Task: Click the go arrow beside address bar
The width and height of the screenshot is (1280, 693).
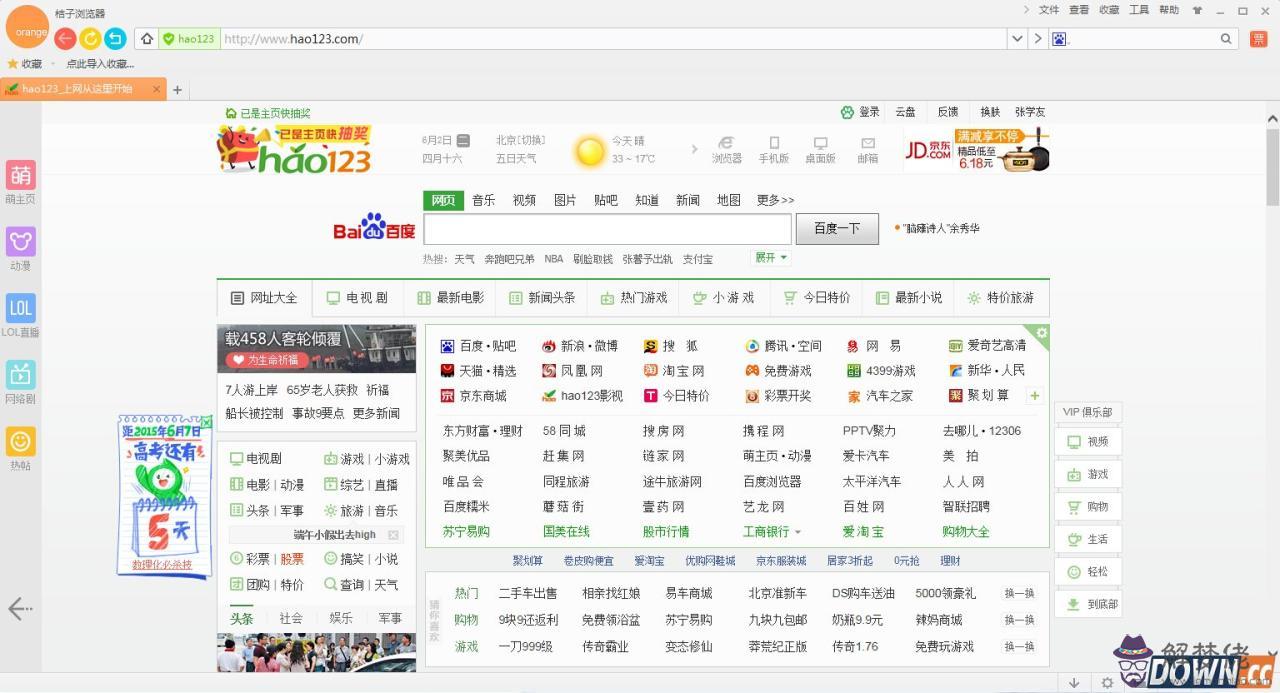Action: click(x=1038, y=39)
